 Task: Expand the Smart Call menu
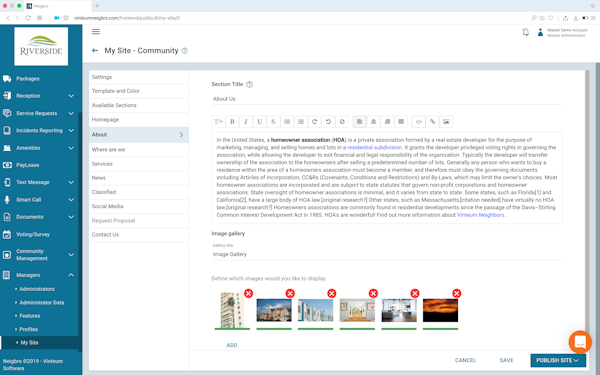point(71,199)
